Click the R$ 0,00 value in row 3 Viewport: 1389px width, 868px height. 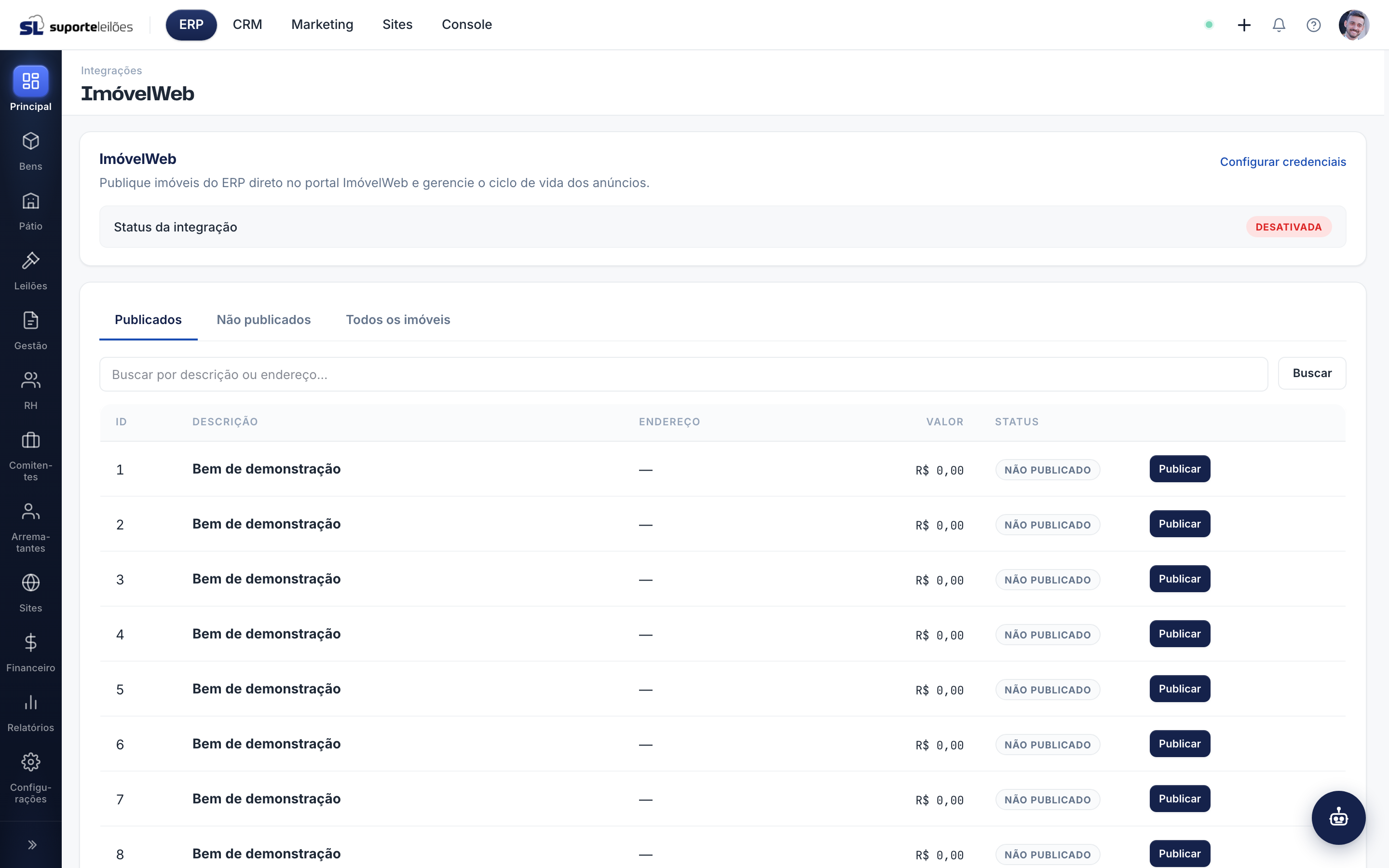(x=940, y=580)
